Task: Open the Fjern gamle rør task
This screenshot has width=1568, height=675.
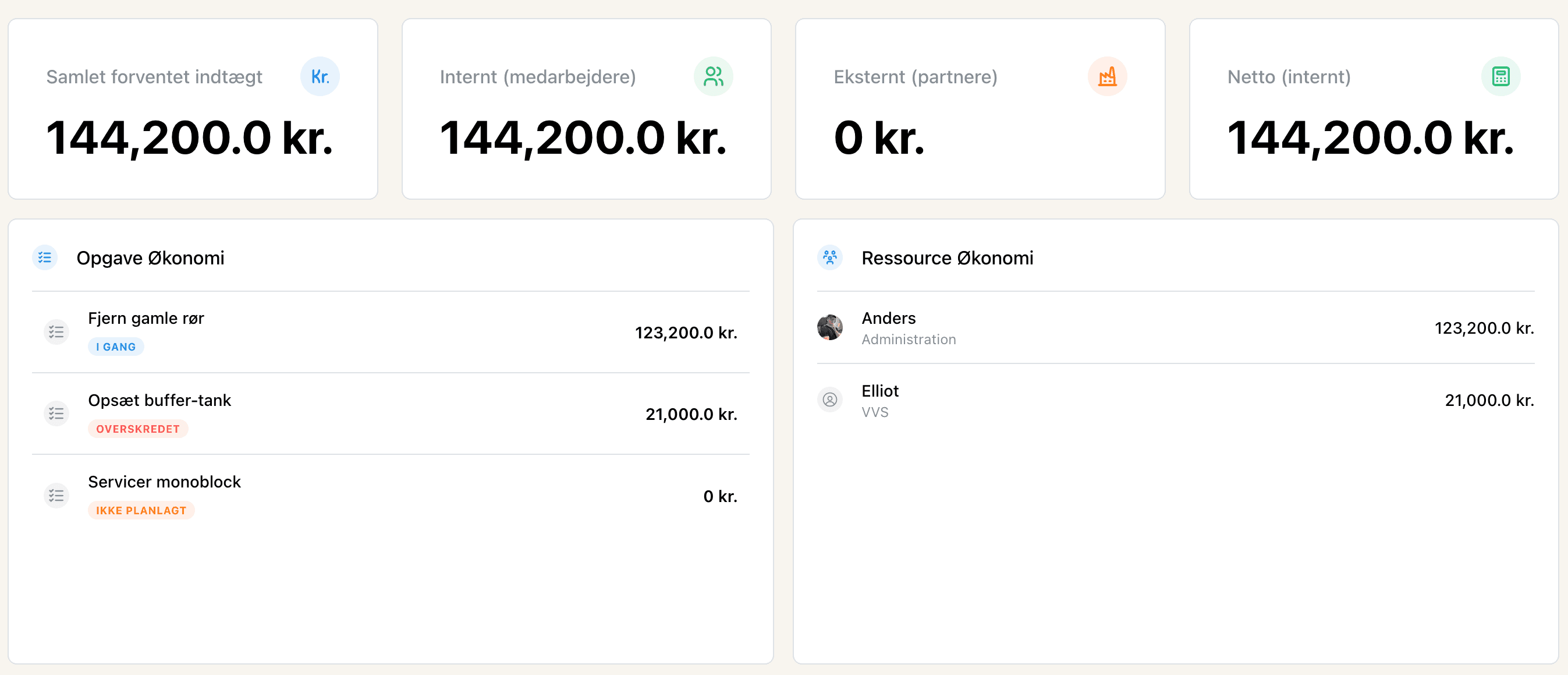Action: click(146, 318)
